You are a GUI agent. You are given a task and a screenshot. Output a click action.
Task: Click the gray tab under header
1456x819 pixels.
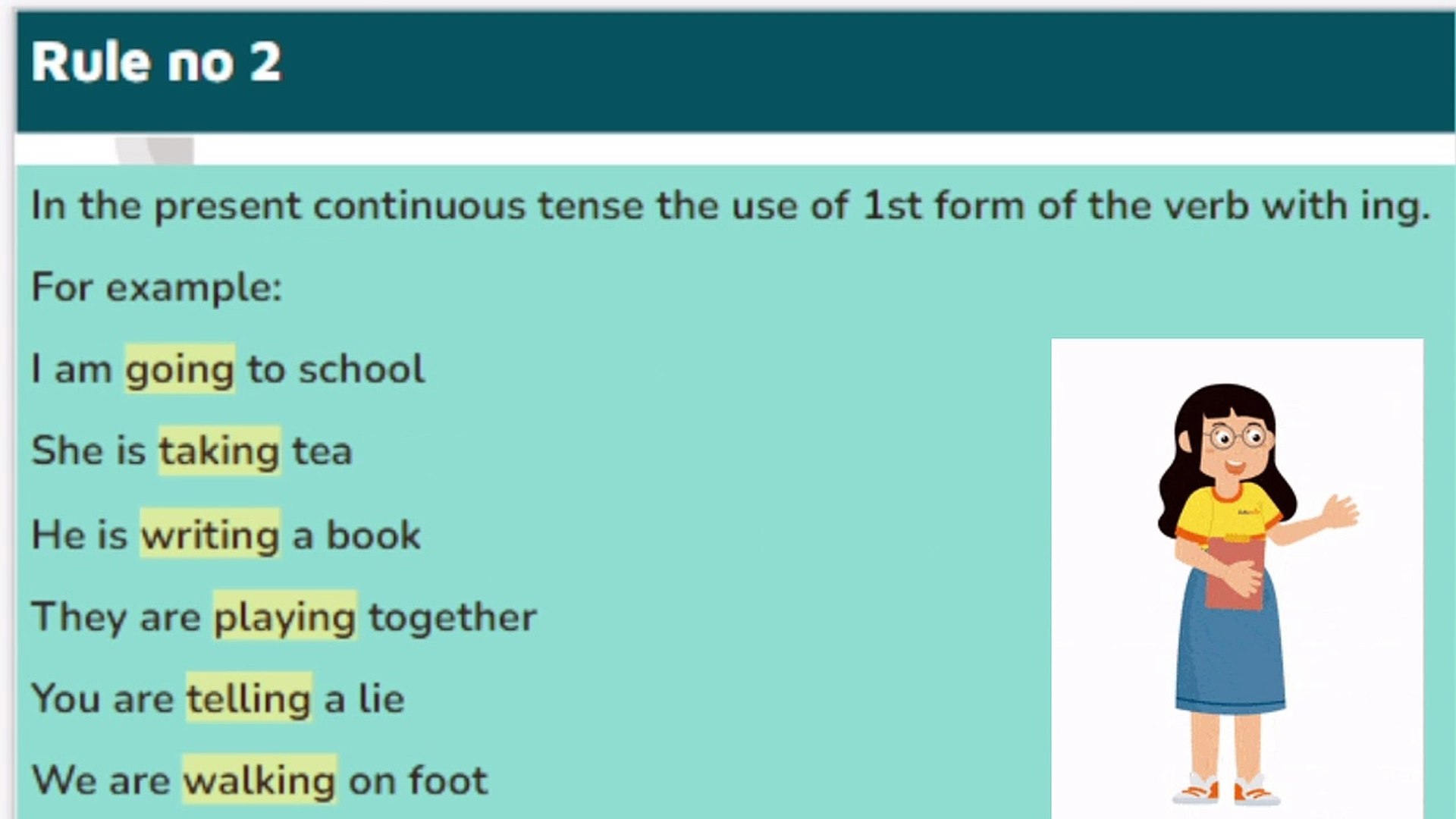tap(155, 149)
